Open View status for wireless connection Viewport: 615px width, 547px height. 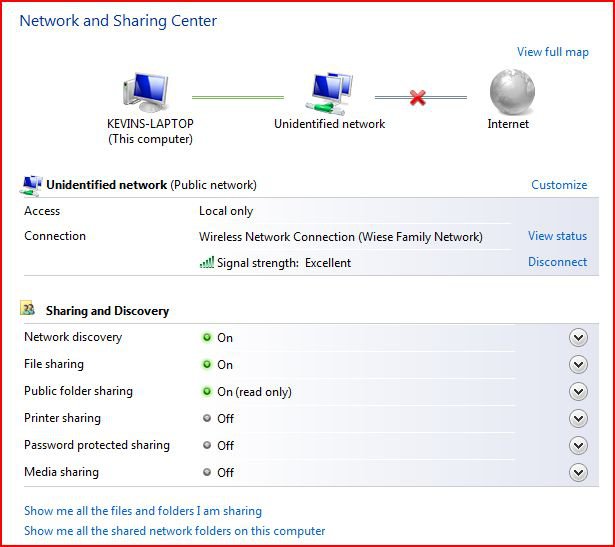point(557,236)
